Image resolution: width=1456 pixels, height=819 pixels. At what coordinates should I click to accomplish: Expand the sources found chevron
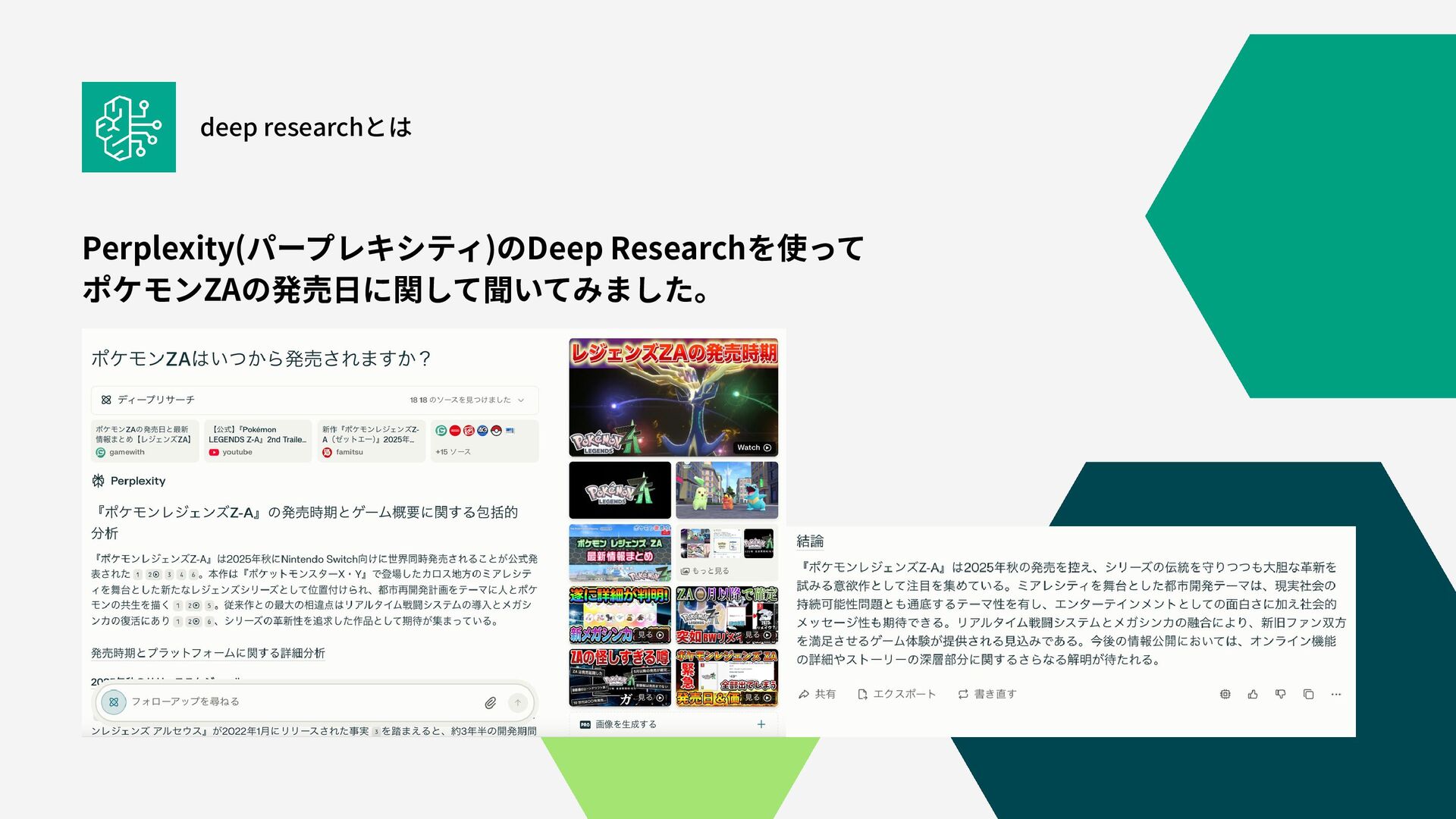point(521,400)
